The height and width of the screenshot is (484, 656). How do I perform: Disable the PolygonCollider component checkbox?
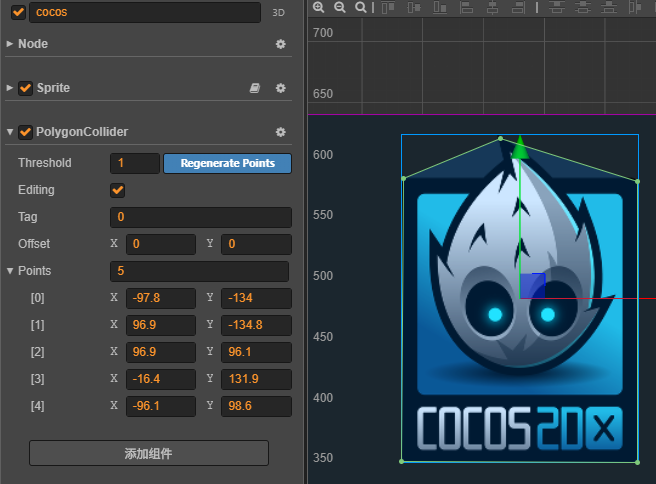[26, 132]
